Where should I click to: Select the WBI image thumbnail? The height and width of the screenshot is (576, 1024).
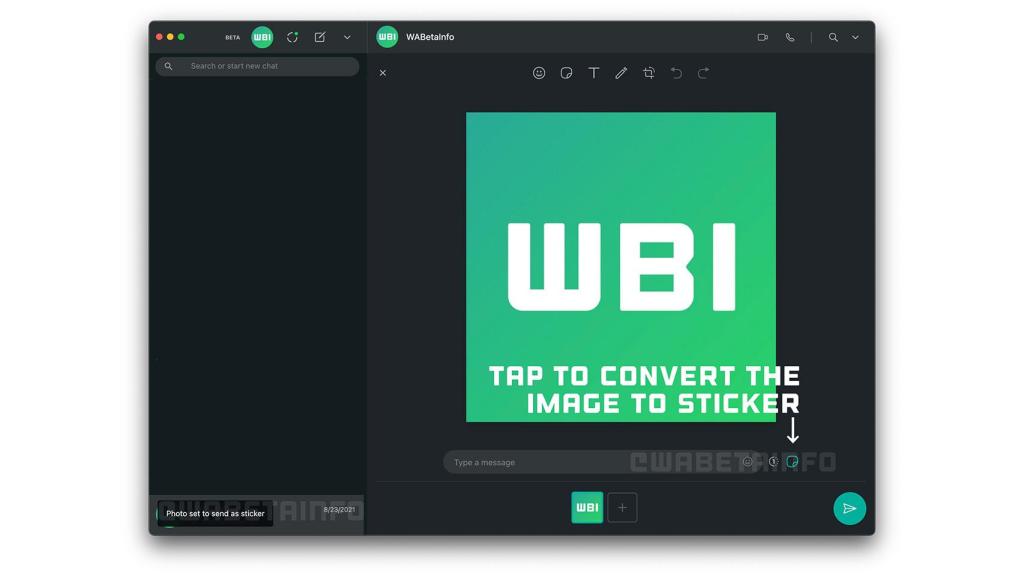[587, 508]
